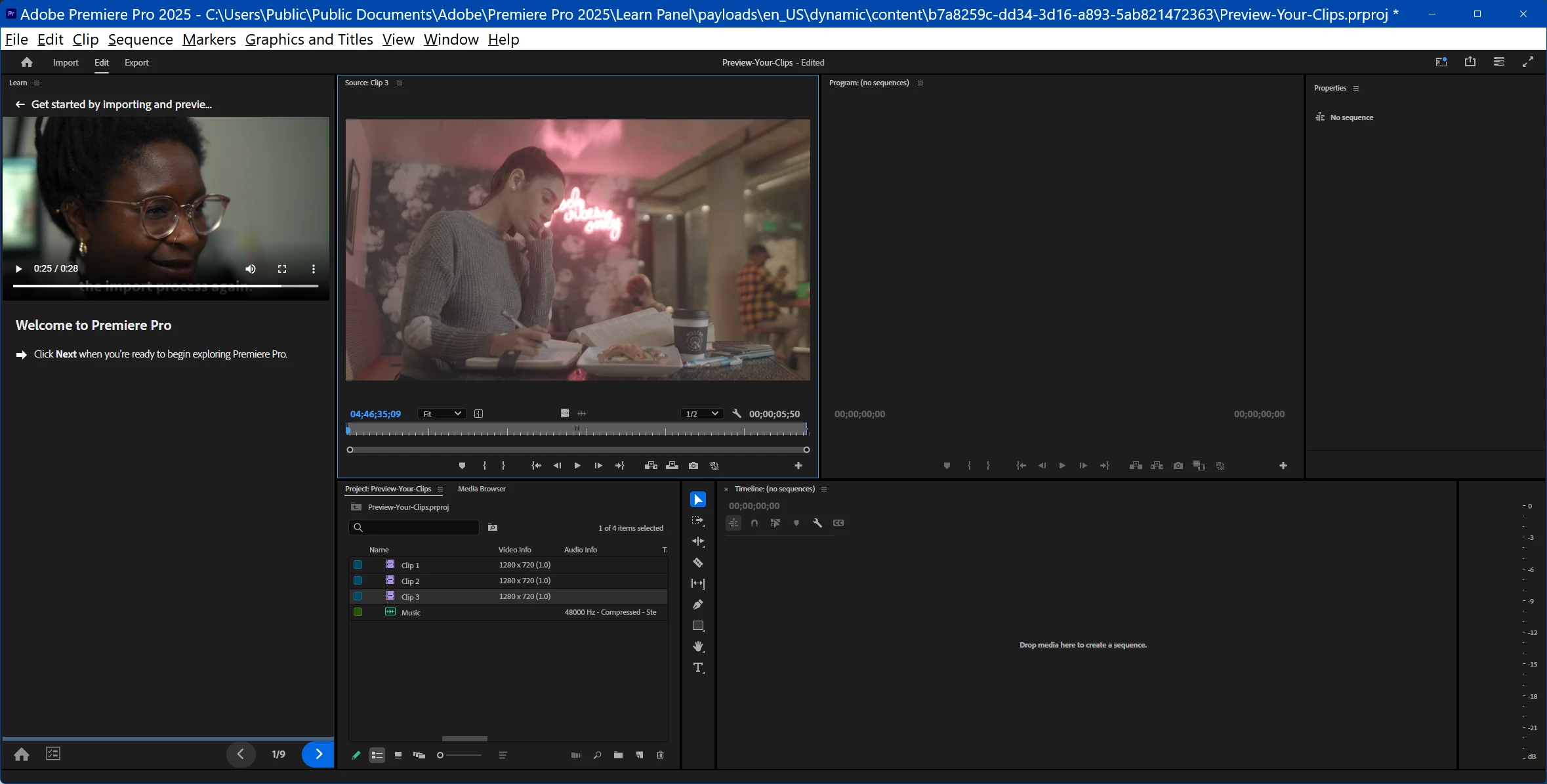Open the Export workspace

pyautogui.click(x=136, y=62)
